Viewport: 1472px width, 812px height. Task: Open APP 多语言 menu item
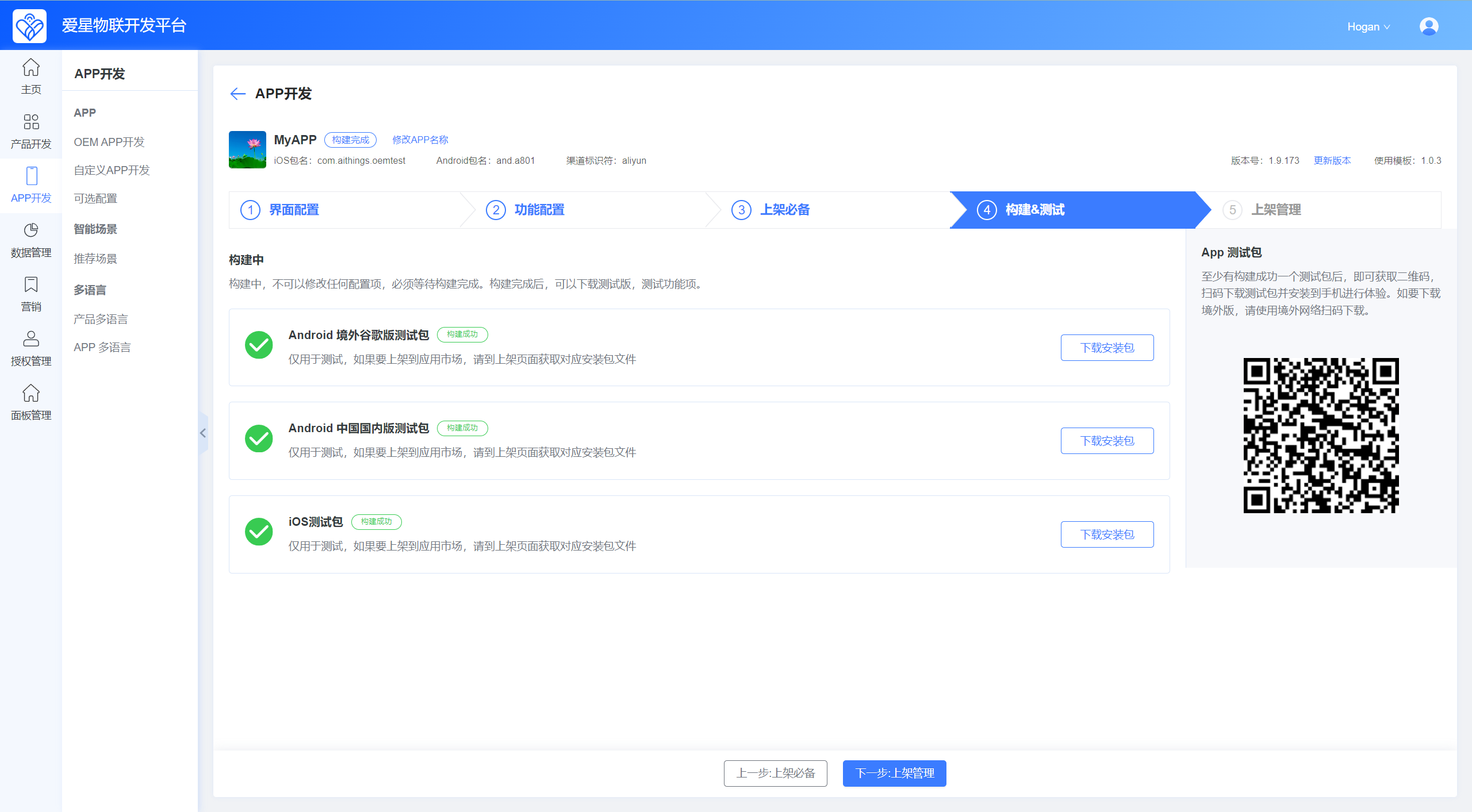click(102, 347)
